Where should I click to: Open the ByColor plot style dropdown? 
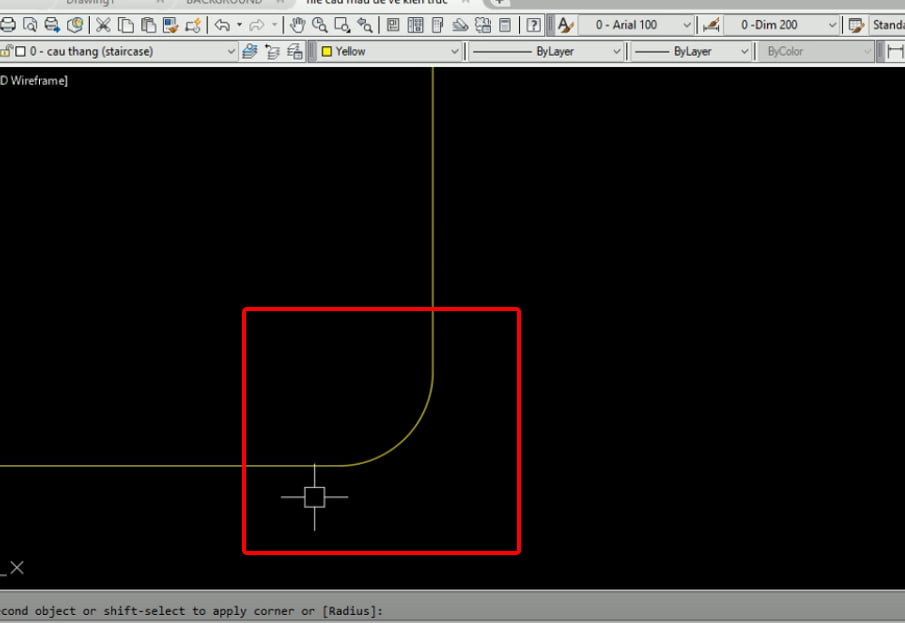817,51
